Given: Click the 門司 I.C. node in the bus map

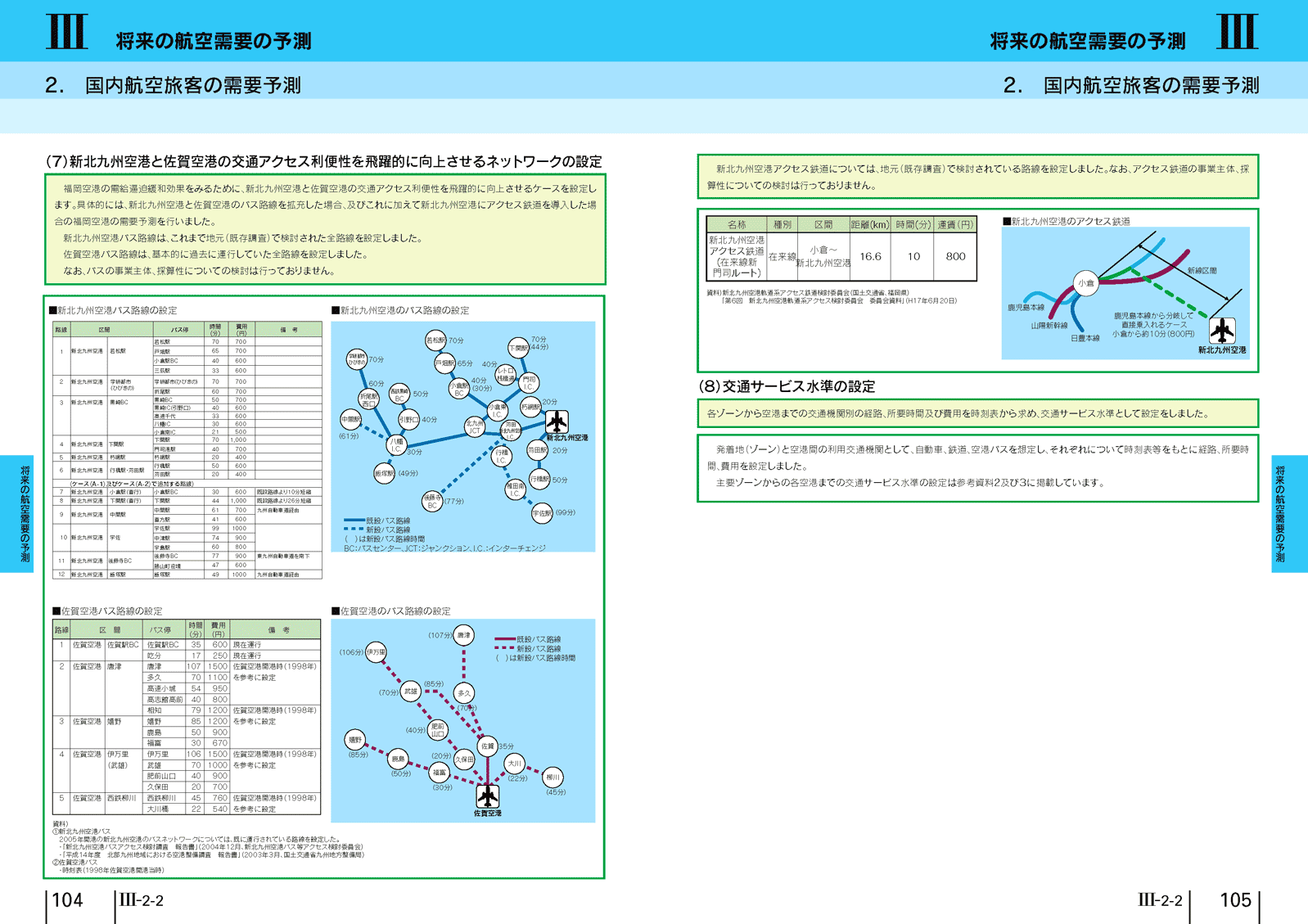Looking at the screenshot, I should pos(529,382).
